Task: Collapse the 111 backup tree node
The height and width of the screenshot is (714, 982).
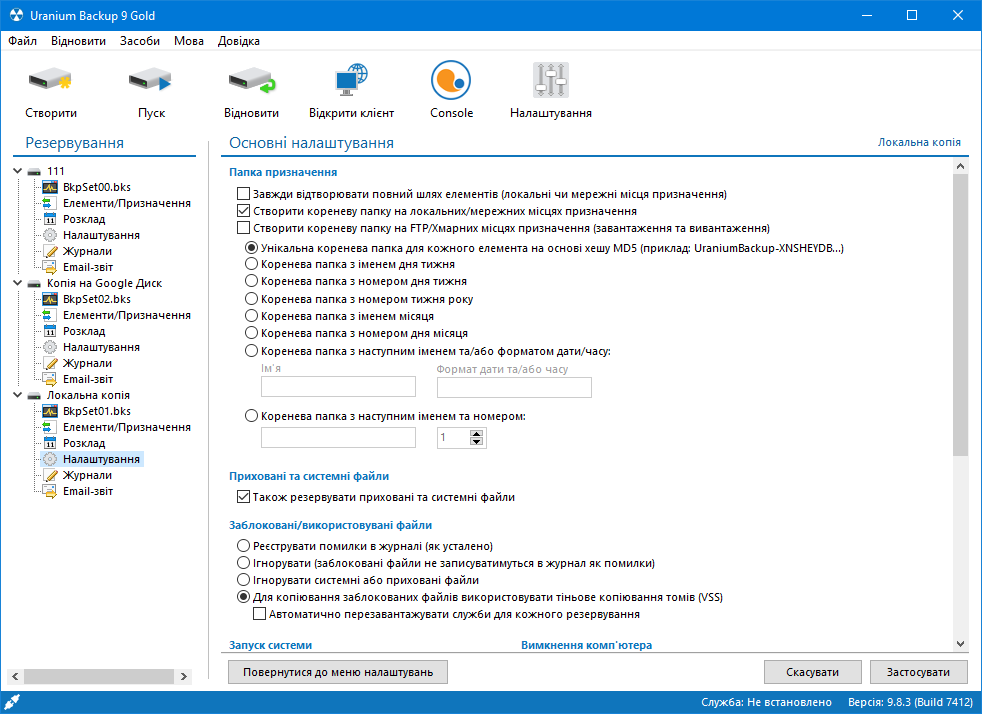Action: [18, 171]
